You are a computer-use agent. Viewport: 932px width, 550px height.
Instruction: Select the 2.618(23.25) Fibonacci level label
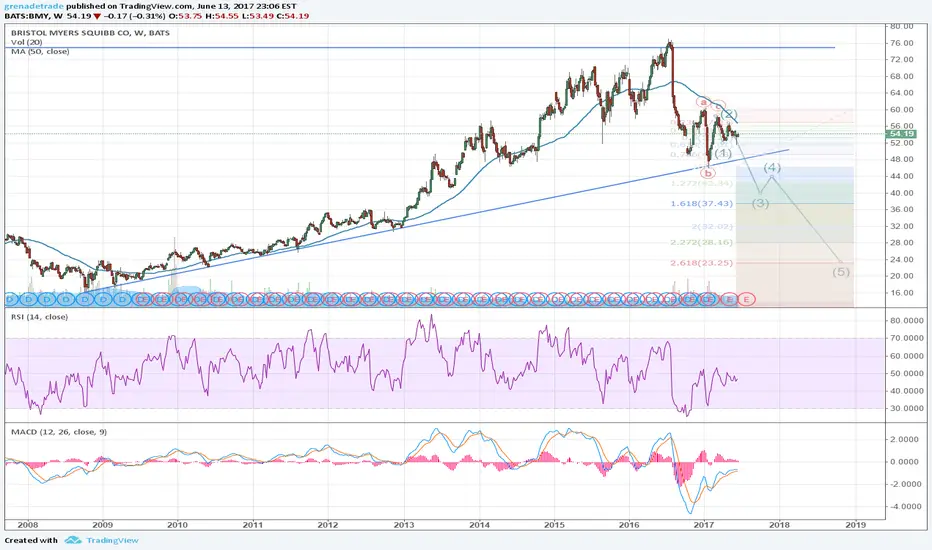coord(701,263)
